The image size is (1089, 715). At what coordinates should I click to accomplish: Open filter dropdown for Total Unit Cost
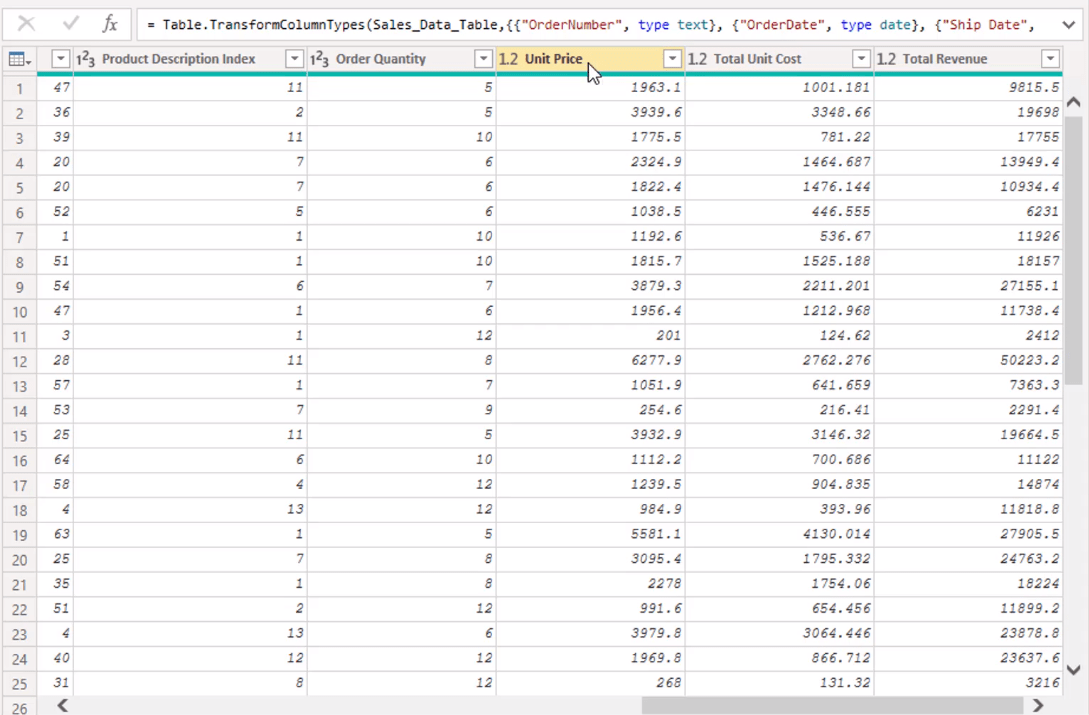tap(861, 59)
